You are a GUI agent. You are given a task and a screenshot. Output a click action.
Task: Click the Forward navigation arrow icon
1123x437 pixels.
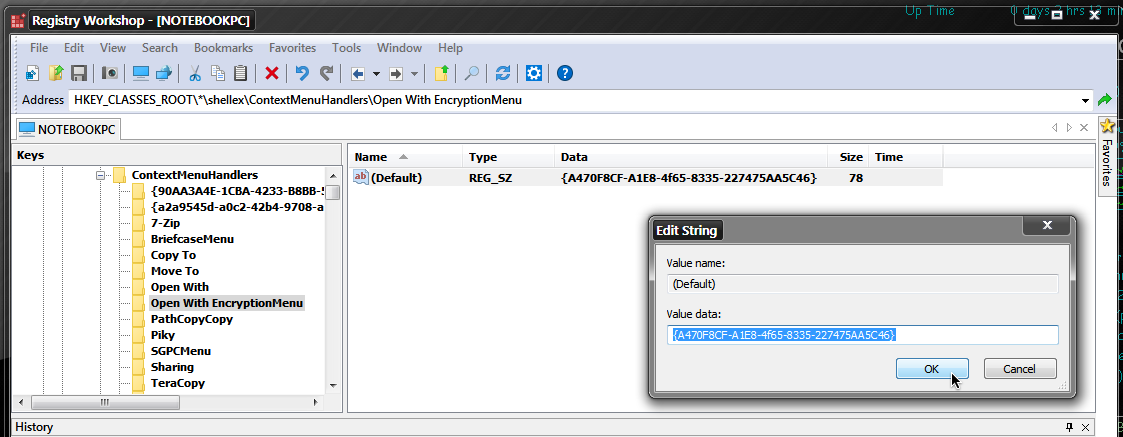click(x=396, y=73)
